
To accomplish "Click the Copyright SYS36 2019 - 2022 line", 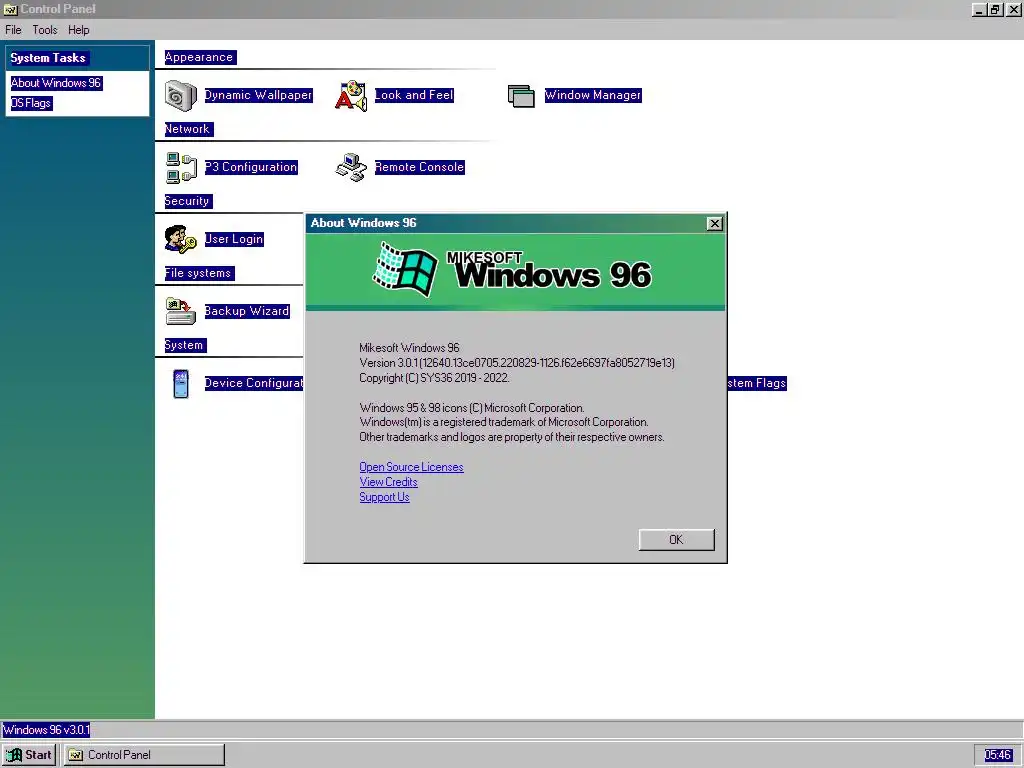I will (434, 378).
